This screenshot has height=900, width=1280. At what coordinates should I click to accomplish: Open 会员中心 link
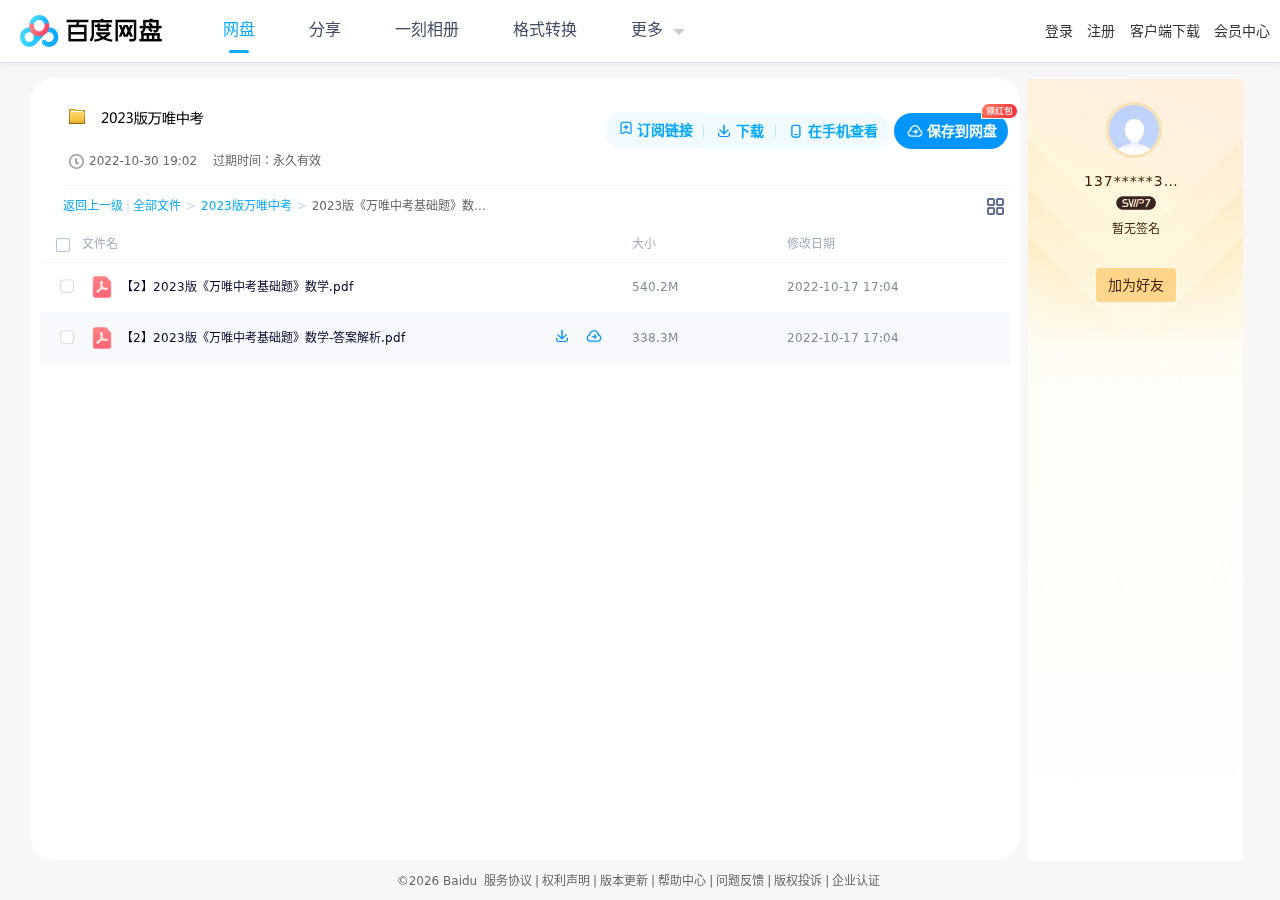[1242, 32]
